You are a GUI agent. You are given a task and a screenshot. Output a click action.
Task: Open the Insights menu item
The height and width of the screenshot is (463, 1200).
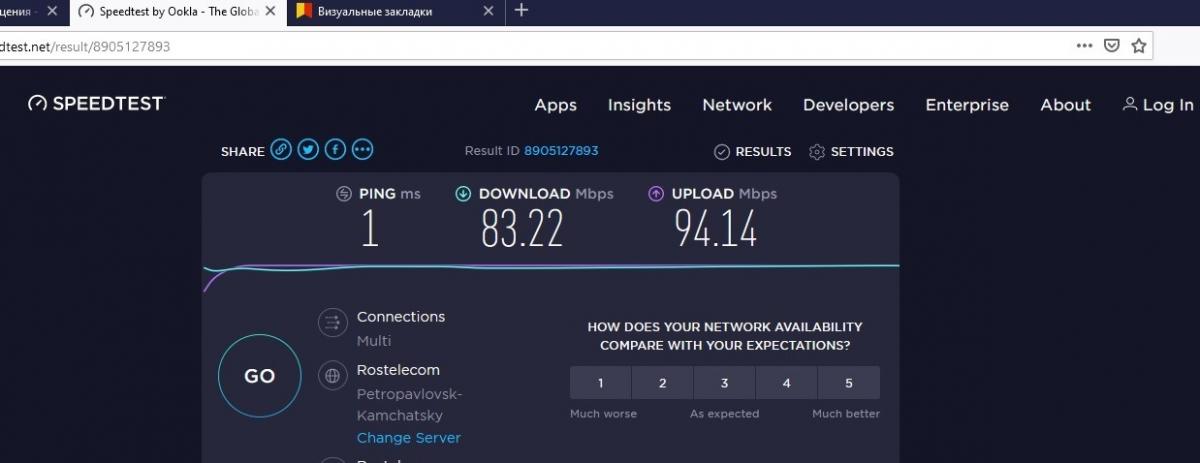click(639, 105)
